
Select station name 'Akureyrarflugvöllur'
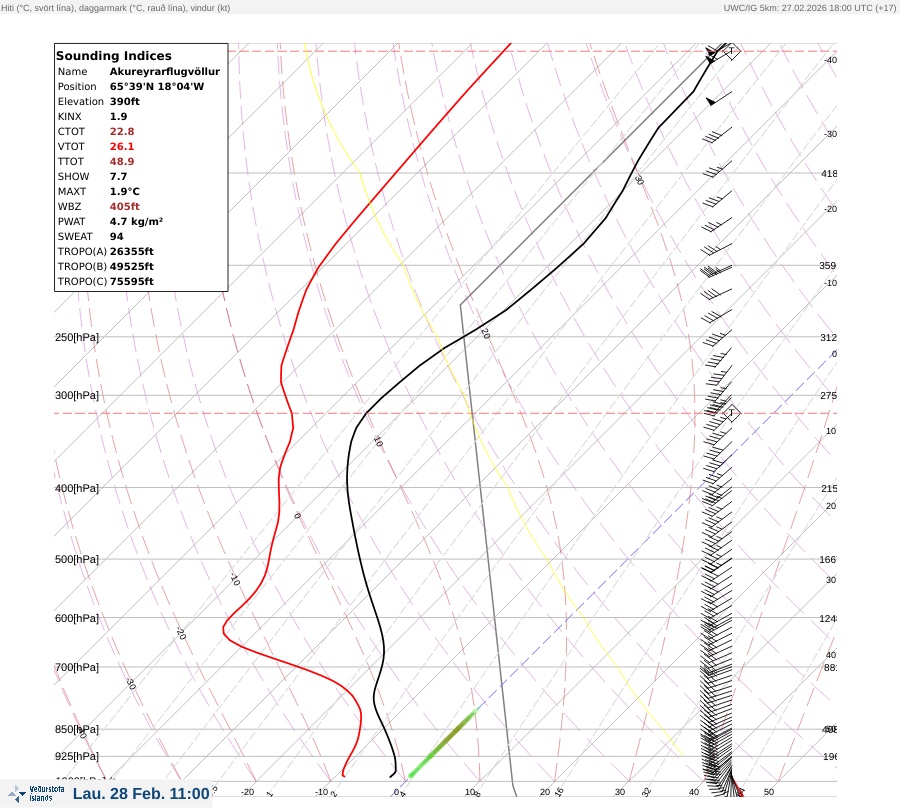pyautogui.click(x=165, y=71)
